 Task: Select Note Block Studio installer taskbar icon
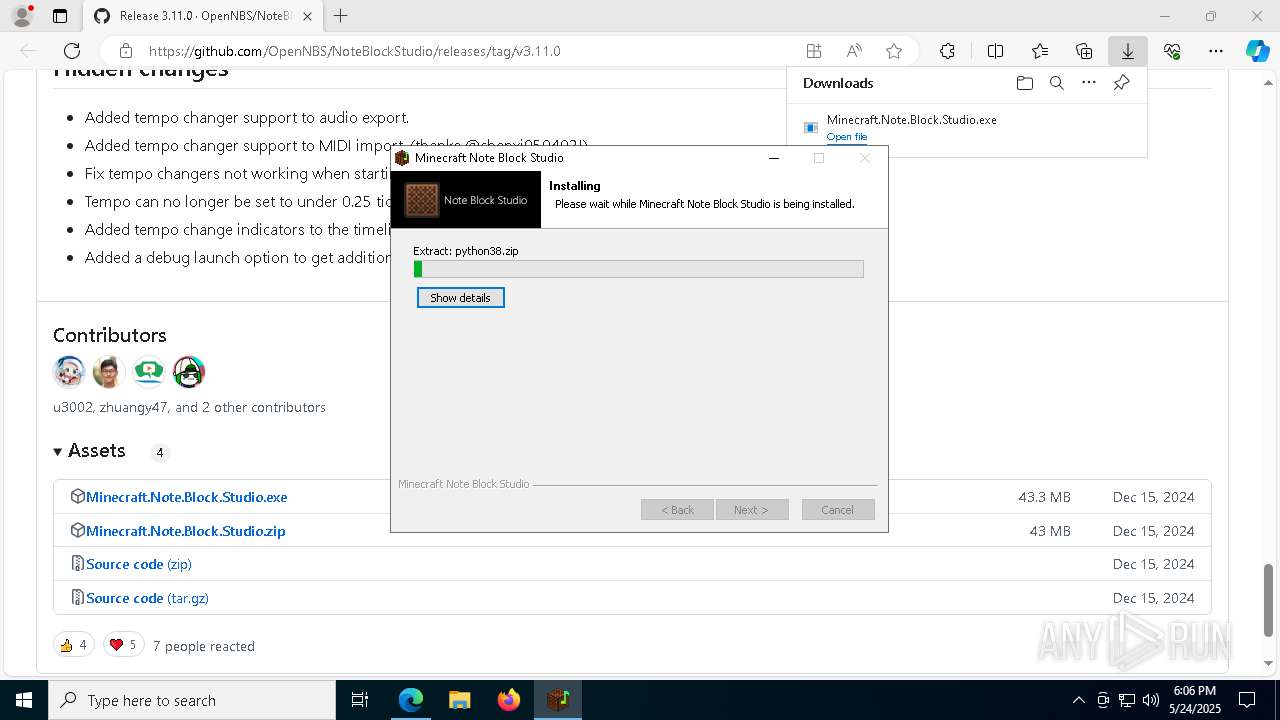click(557, 700)
